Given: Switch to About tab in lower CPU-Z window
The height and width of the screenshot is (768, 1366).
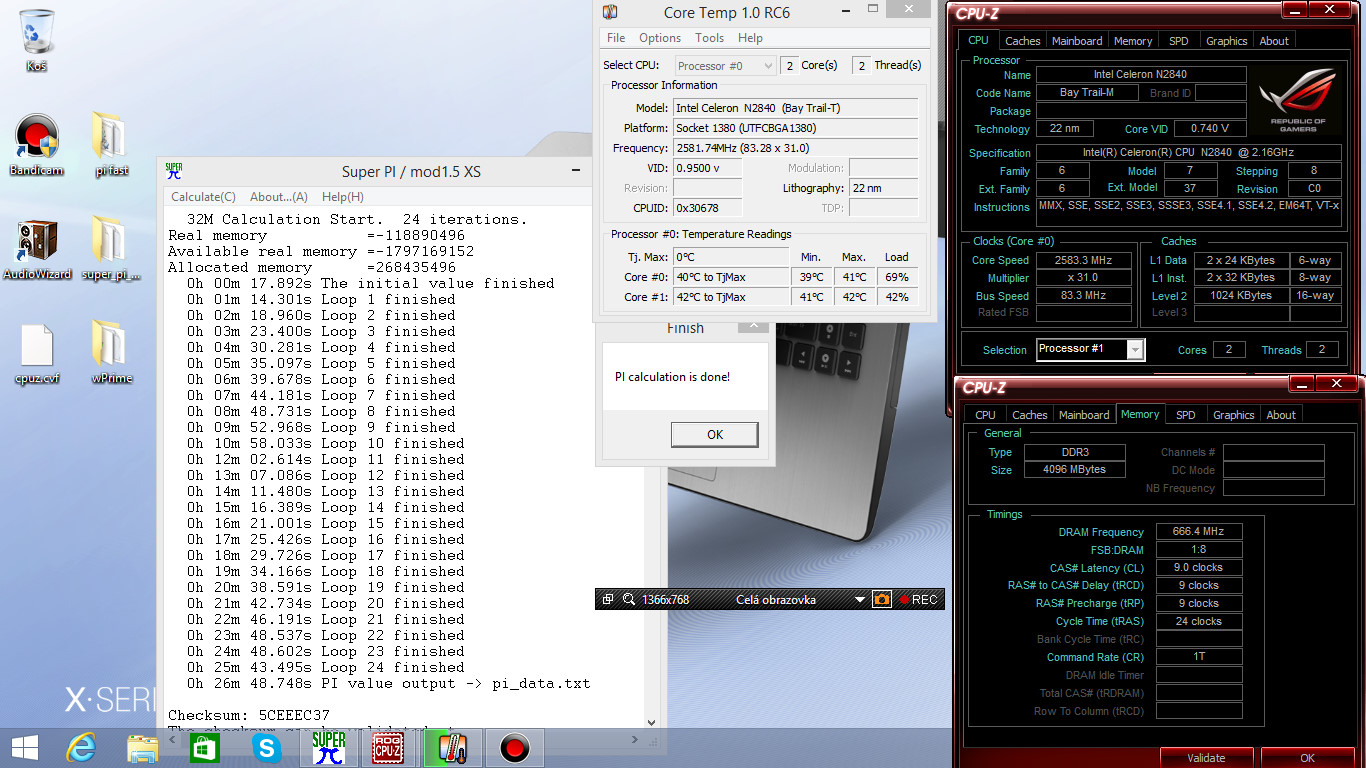Looking at the screenshot, I should click(1281, 415).
